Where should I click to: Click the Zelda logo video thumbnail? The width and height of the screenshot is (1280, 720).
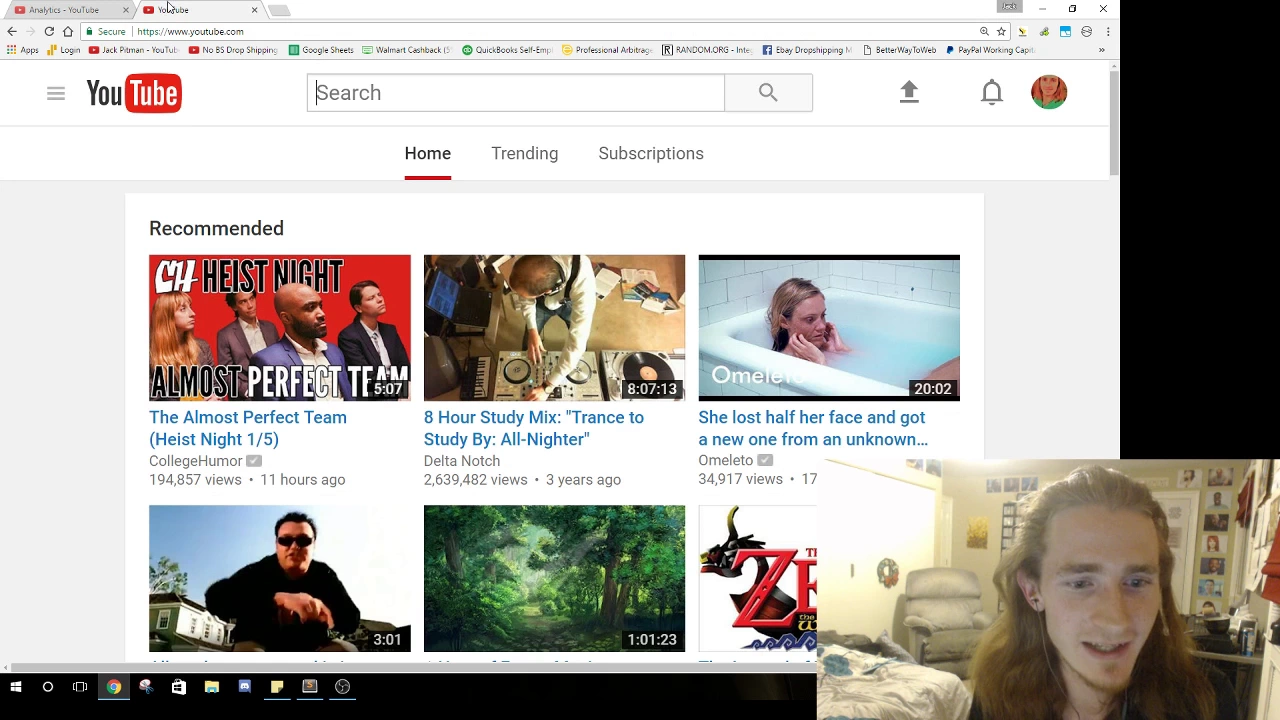[757, 578]
